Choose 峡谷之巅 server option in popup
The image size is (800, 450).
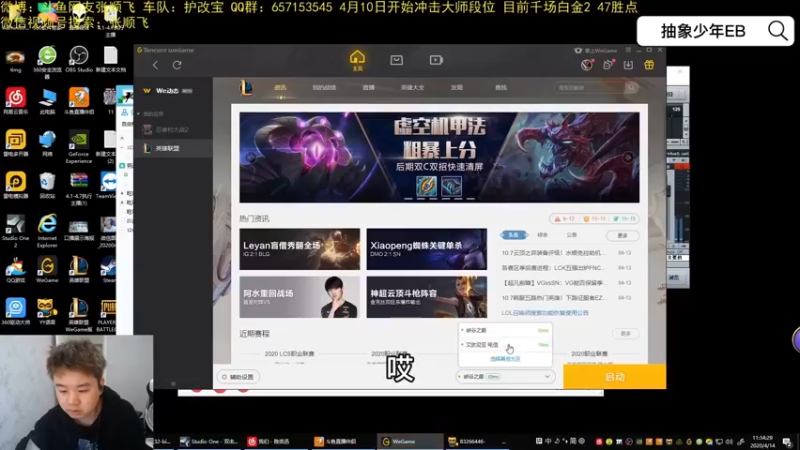[x=505, y=330]
